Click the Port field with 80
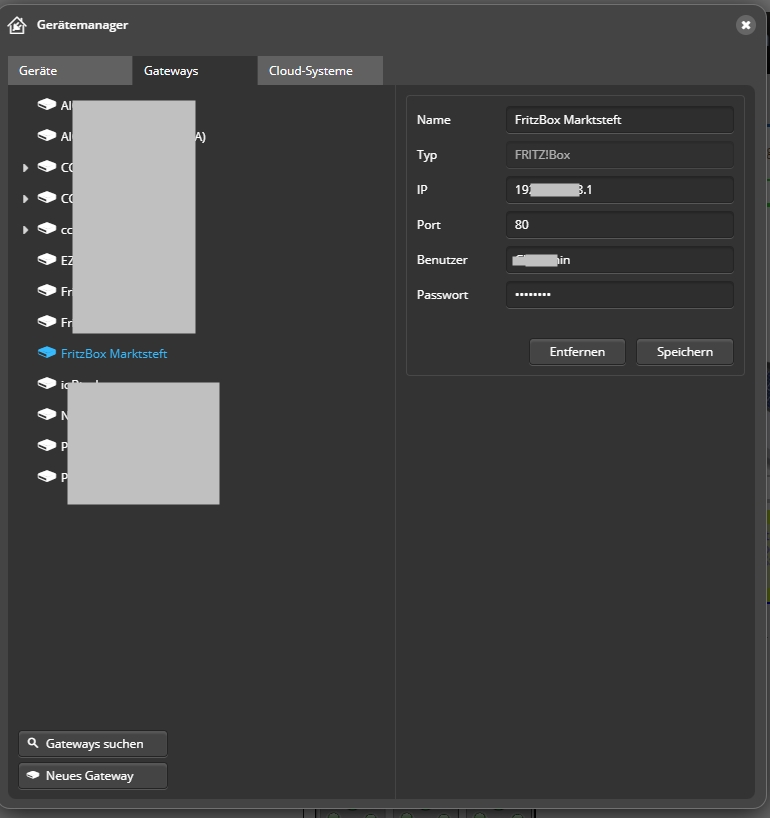 620,225
